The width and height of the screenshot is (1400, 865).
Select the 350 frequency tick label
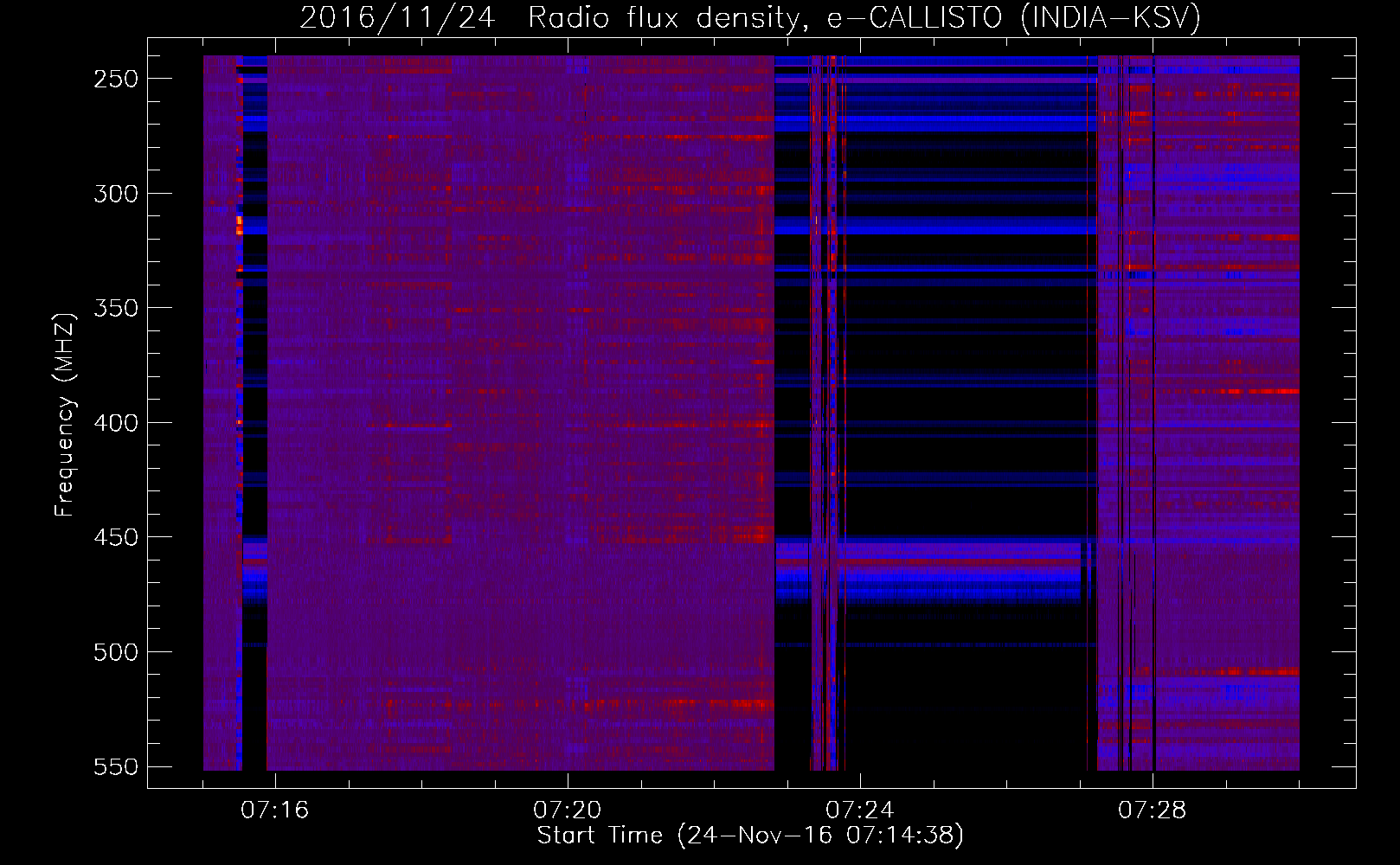pos(116,308)
